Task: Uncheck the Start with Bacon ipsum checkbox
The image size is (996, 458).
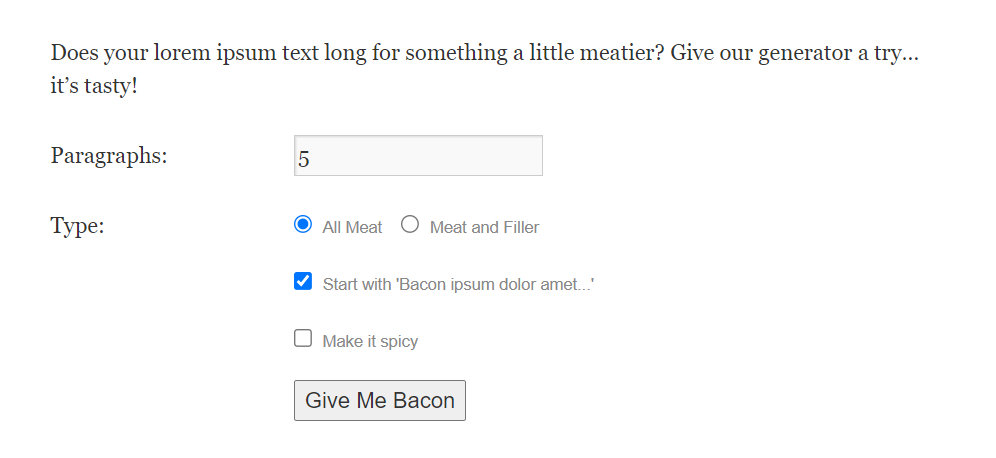Action: point(303,282)
